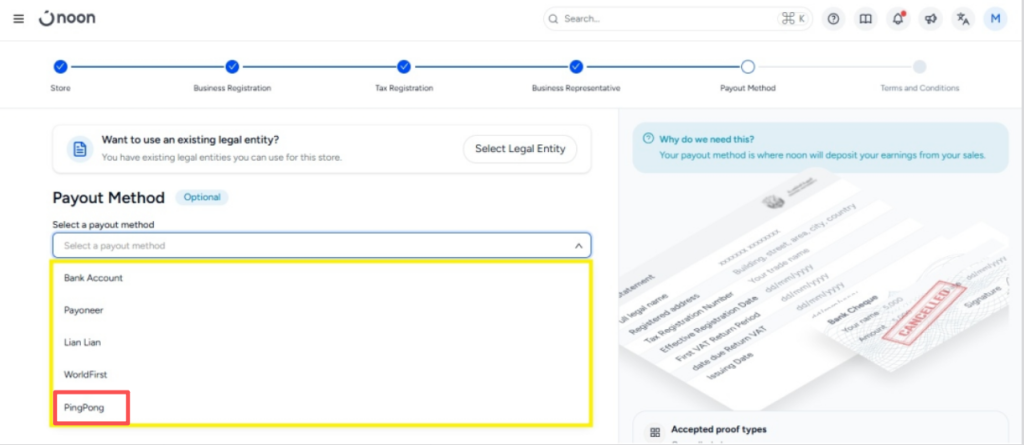The height and width of the screenshot is (445, 1024).
Task: Click the Optional badge
Action: [202, 197]
